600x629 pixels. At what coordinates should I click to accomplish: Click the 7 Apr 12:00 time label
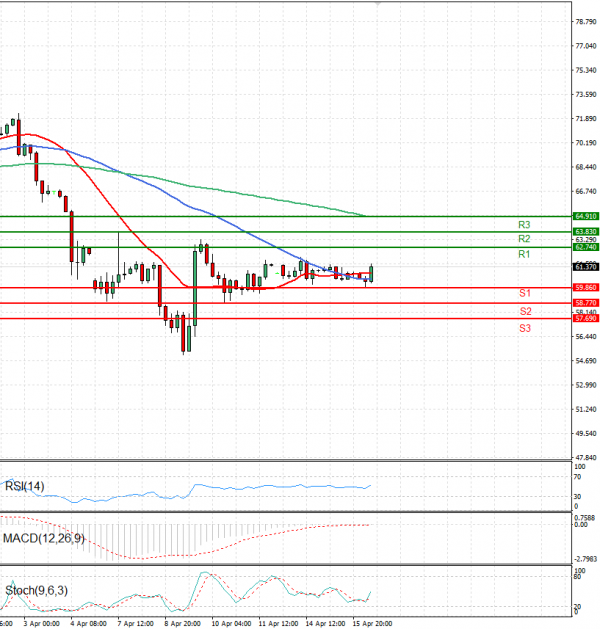coord(136,624)
